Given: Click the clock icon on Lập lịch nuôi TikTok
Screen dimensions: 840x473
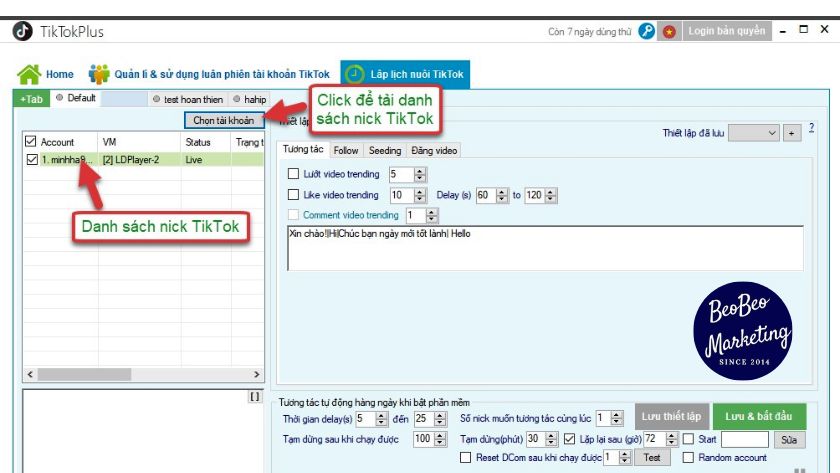Looking at the screenshot, I should [354, 74].
